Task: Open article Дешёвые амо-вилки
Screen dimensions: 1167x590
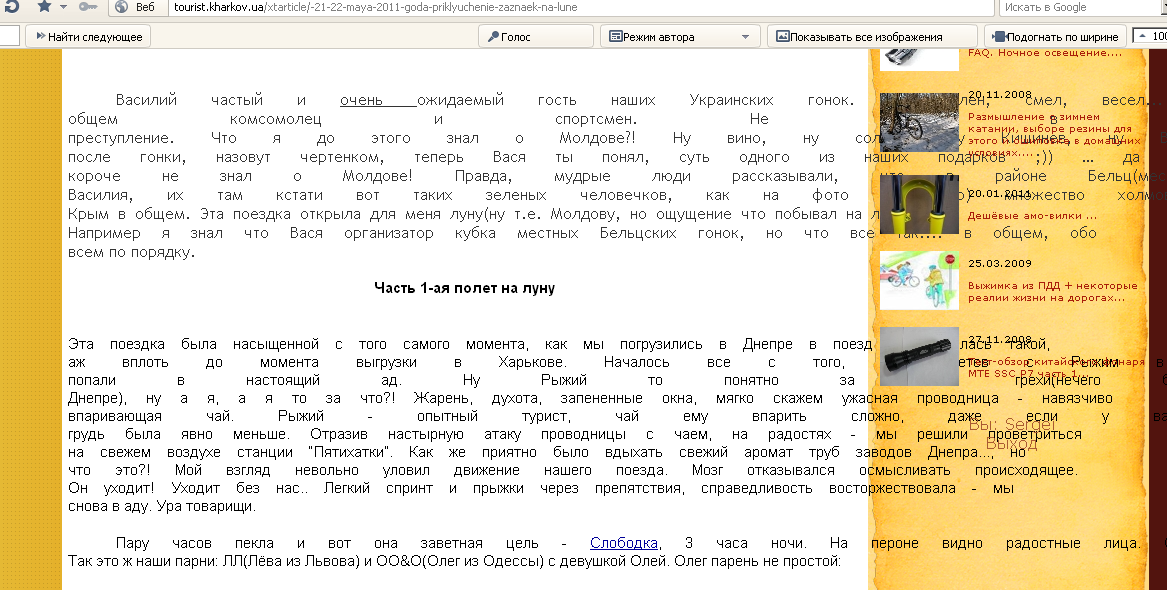Action: pyautogui.click(x=1032, y=215)
